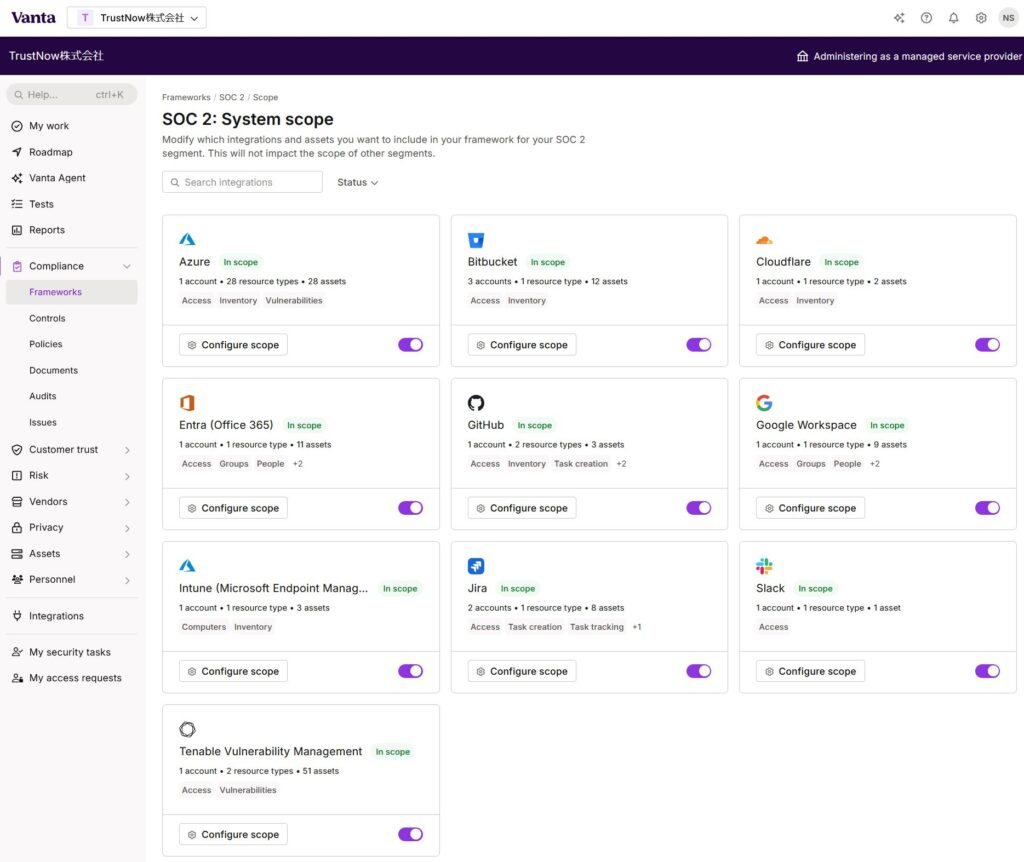Click the Cloudflare logo icon
The height and width of the screenshot is (862, 1024).
coord(764,240)
